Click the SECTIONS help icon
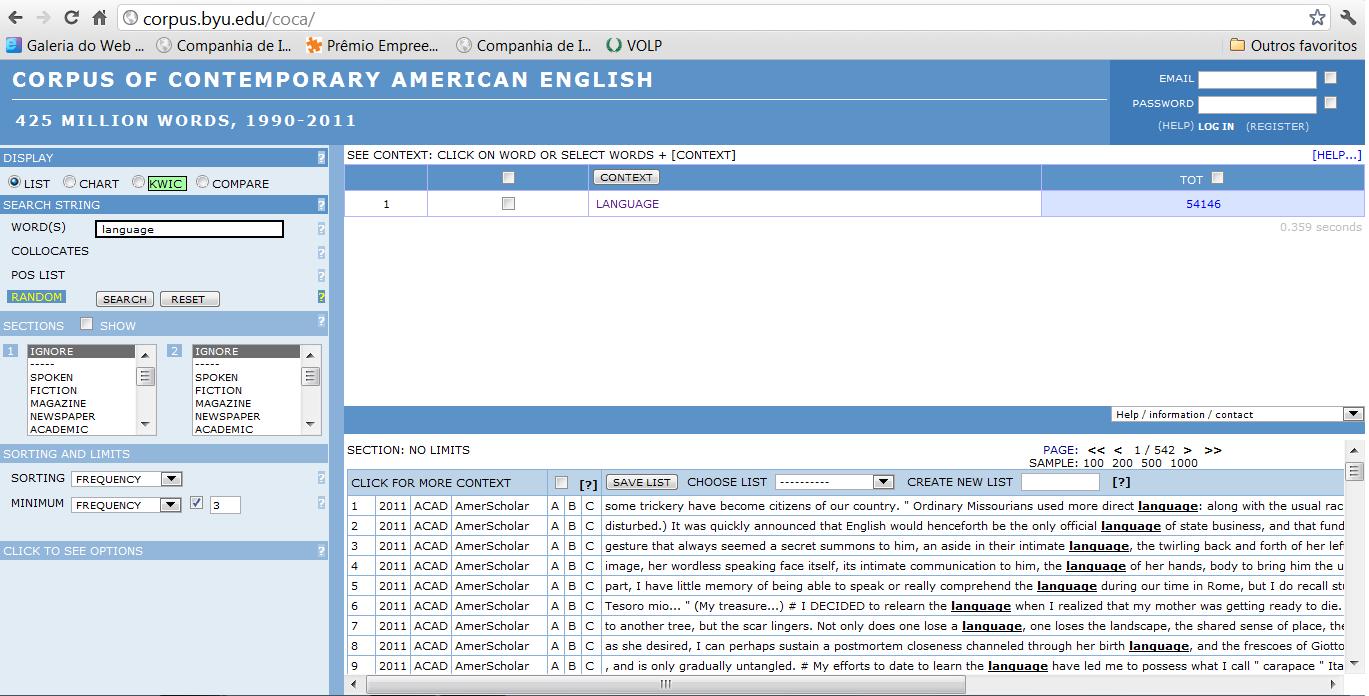Image resolution: width=1369 pixels, height=696 pixels. click(321, 322)
